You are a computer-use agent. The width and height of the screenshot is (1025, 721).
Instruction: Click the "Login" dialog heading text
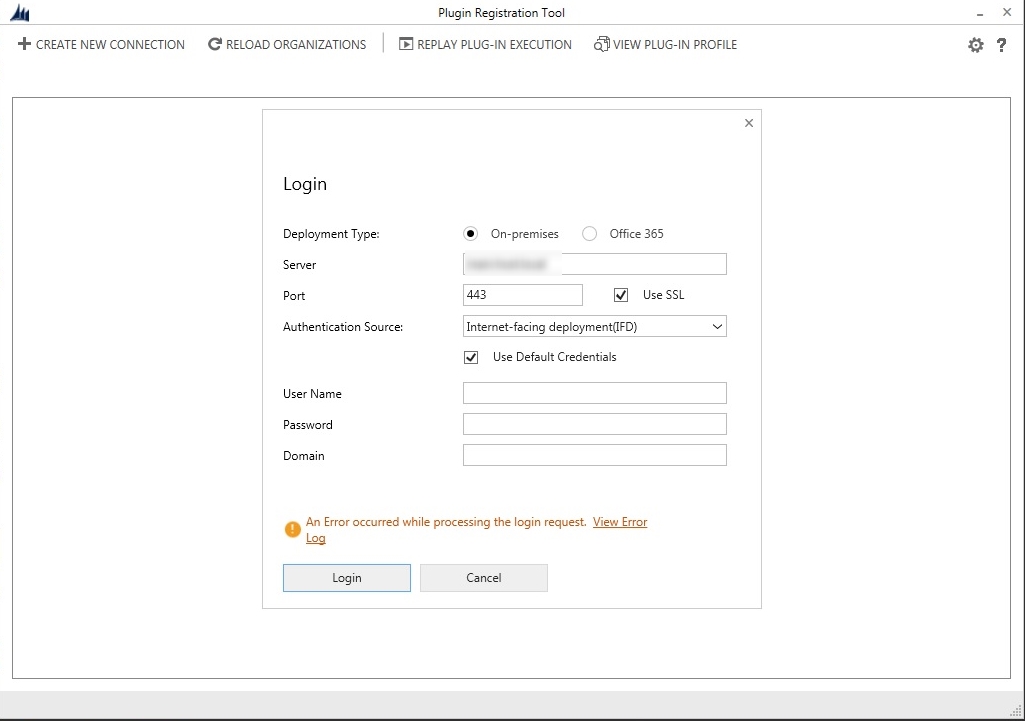point(305,184)
